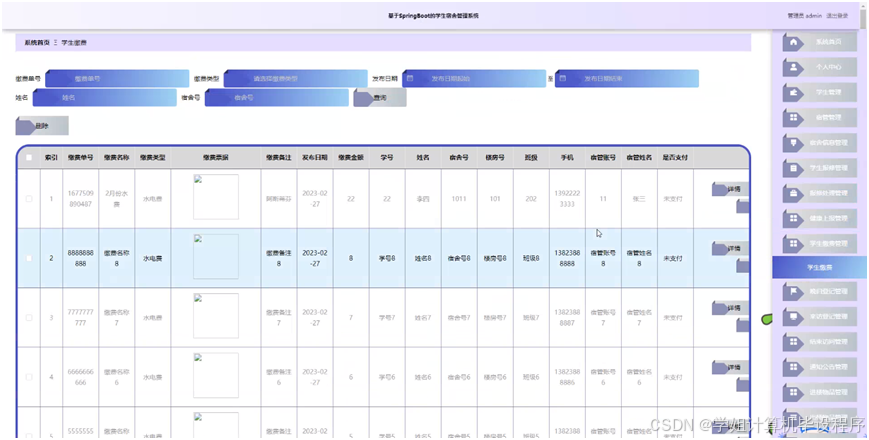Click the 姓名 search input field
Screen dimensions: 869x440
(x=104, y=98)
